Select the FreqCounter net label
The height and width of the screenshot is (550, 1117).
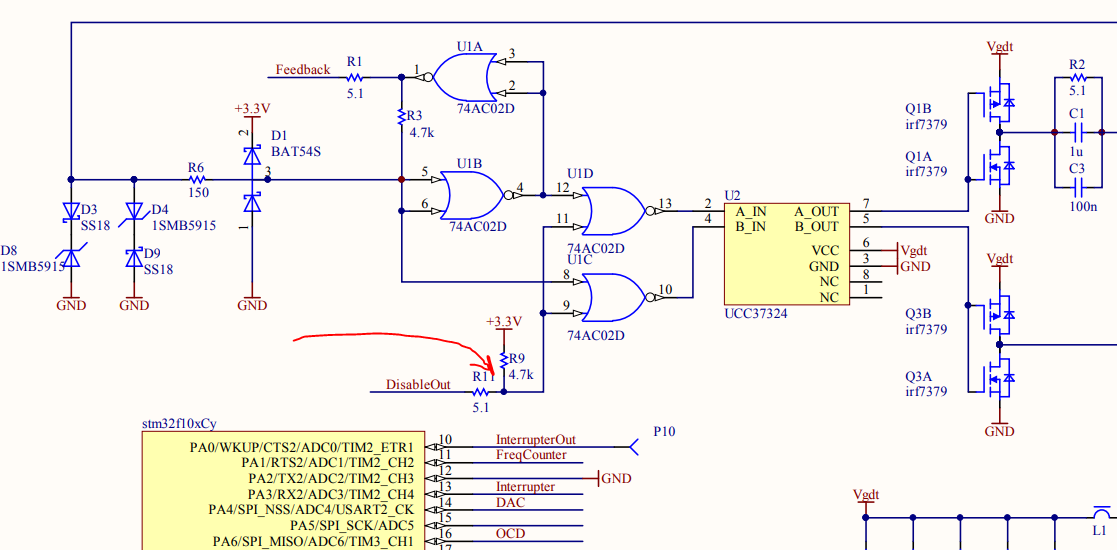click(531, 455)
